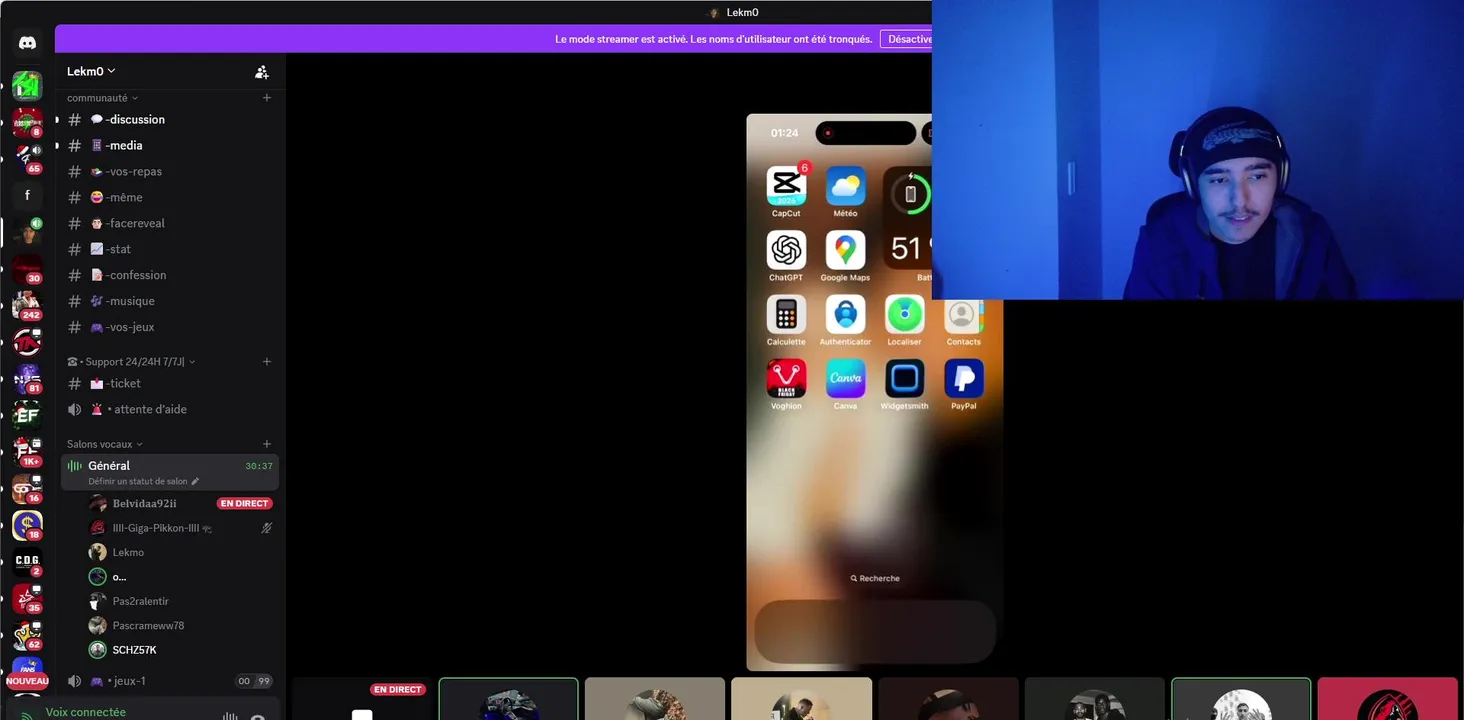
Task: Open the Lekm0 server dropdown menu
Action: [91, 71]
